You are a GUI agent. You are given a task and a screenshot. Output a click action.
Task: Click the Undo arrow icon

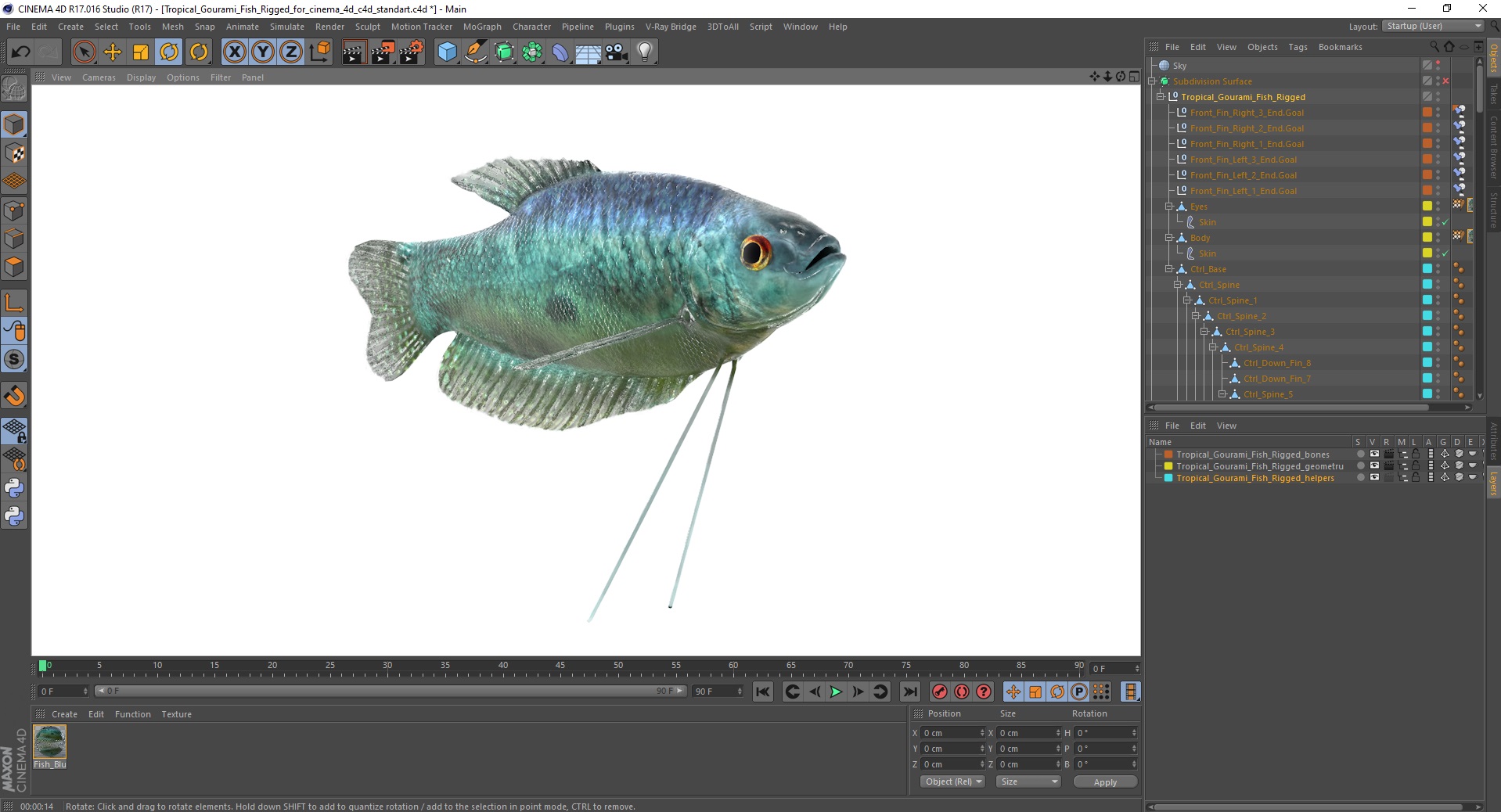click(21, 52)
